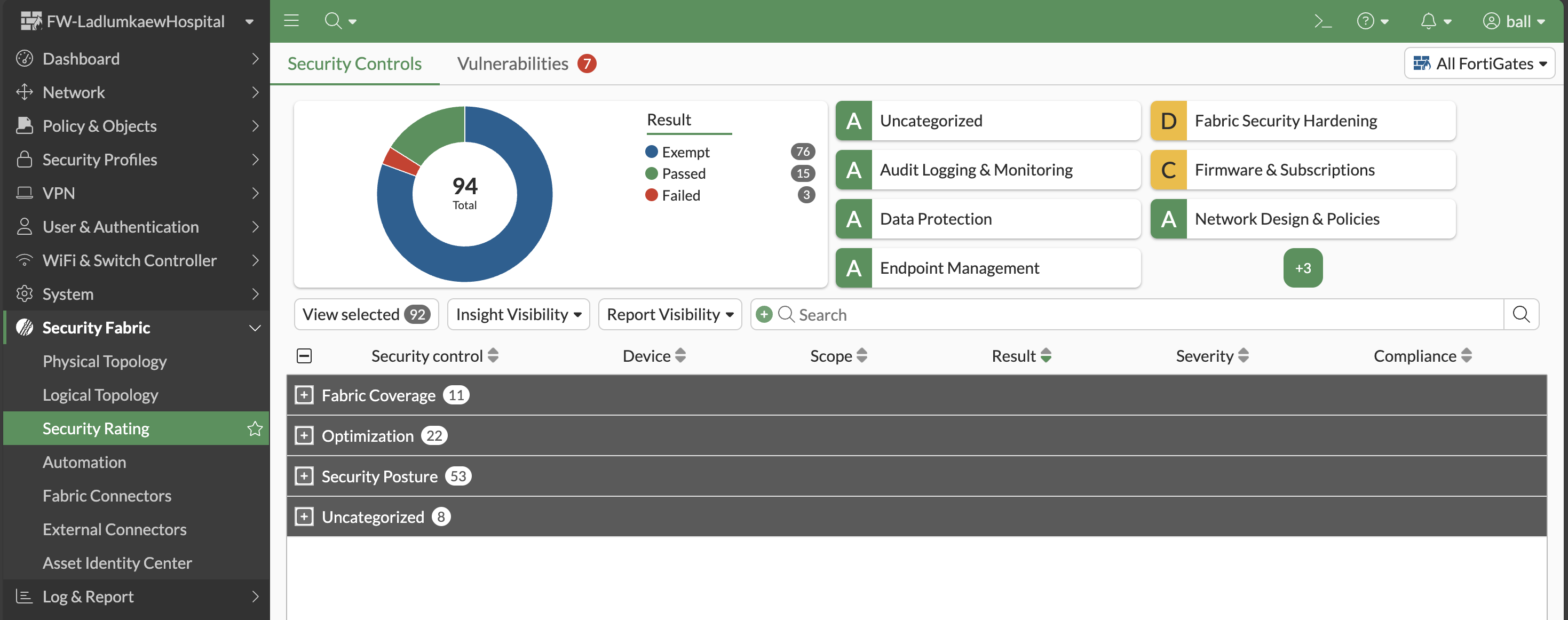Screen dimensions: 1568x620
Task: Click the View selected 92 button
Action: coord(367,314)
